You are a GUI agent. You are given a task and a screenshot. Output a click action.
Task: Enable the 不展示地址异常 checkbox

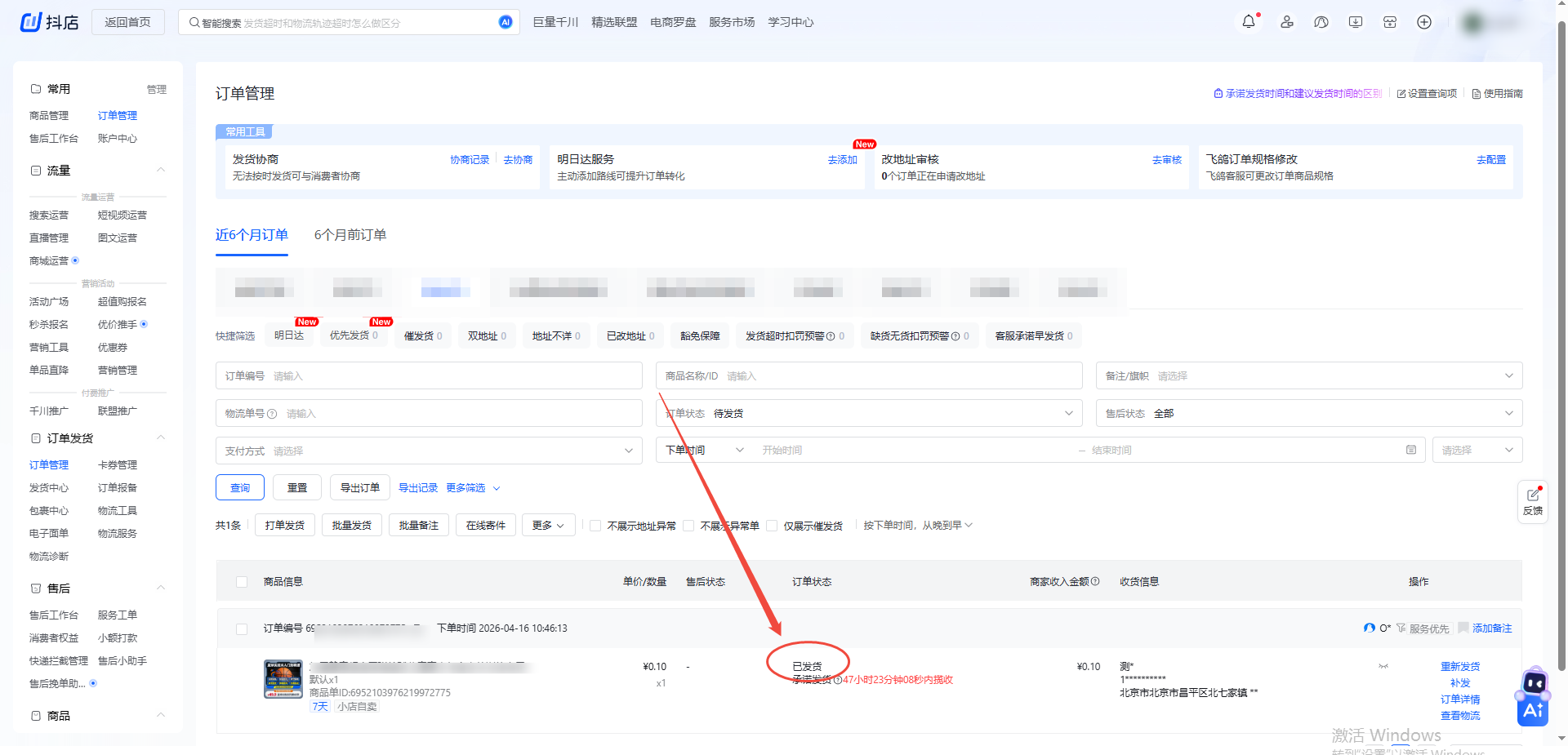pos(596,526)
